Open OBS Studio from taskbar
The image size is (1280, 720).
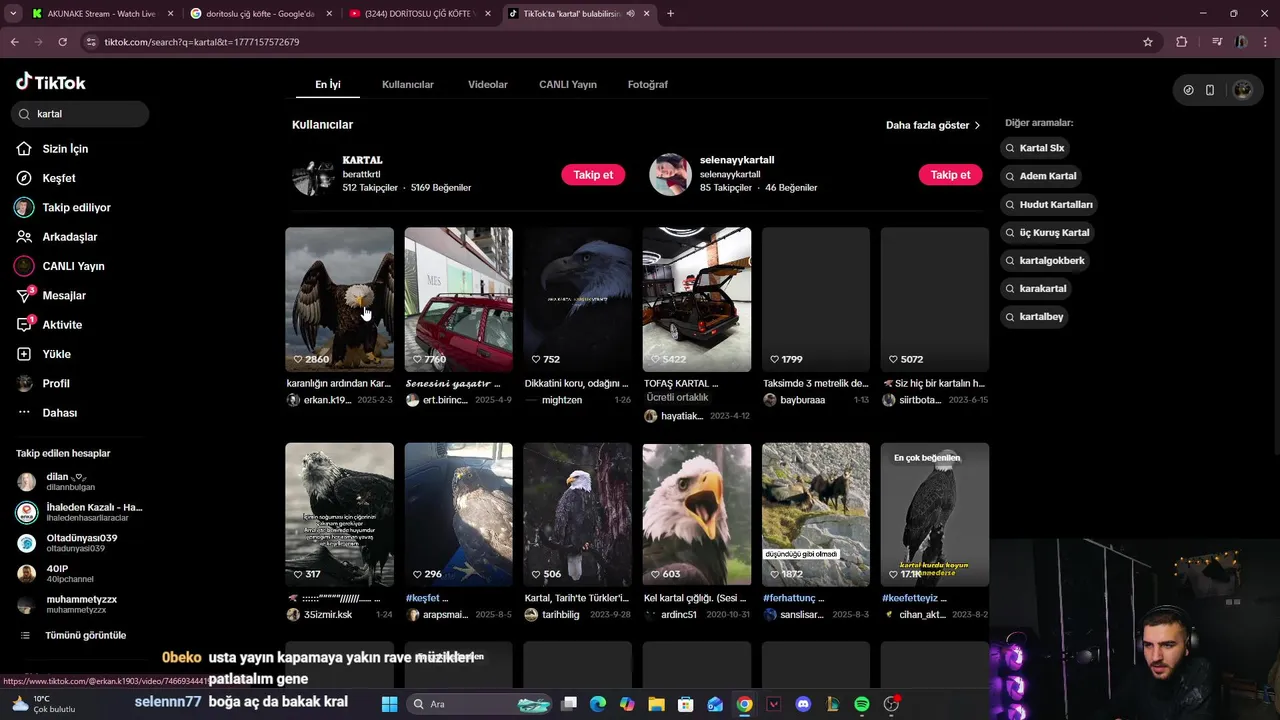(x=891, y=704)
